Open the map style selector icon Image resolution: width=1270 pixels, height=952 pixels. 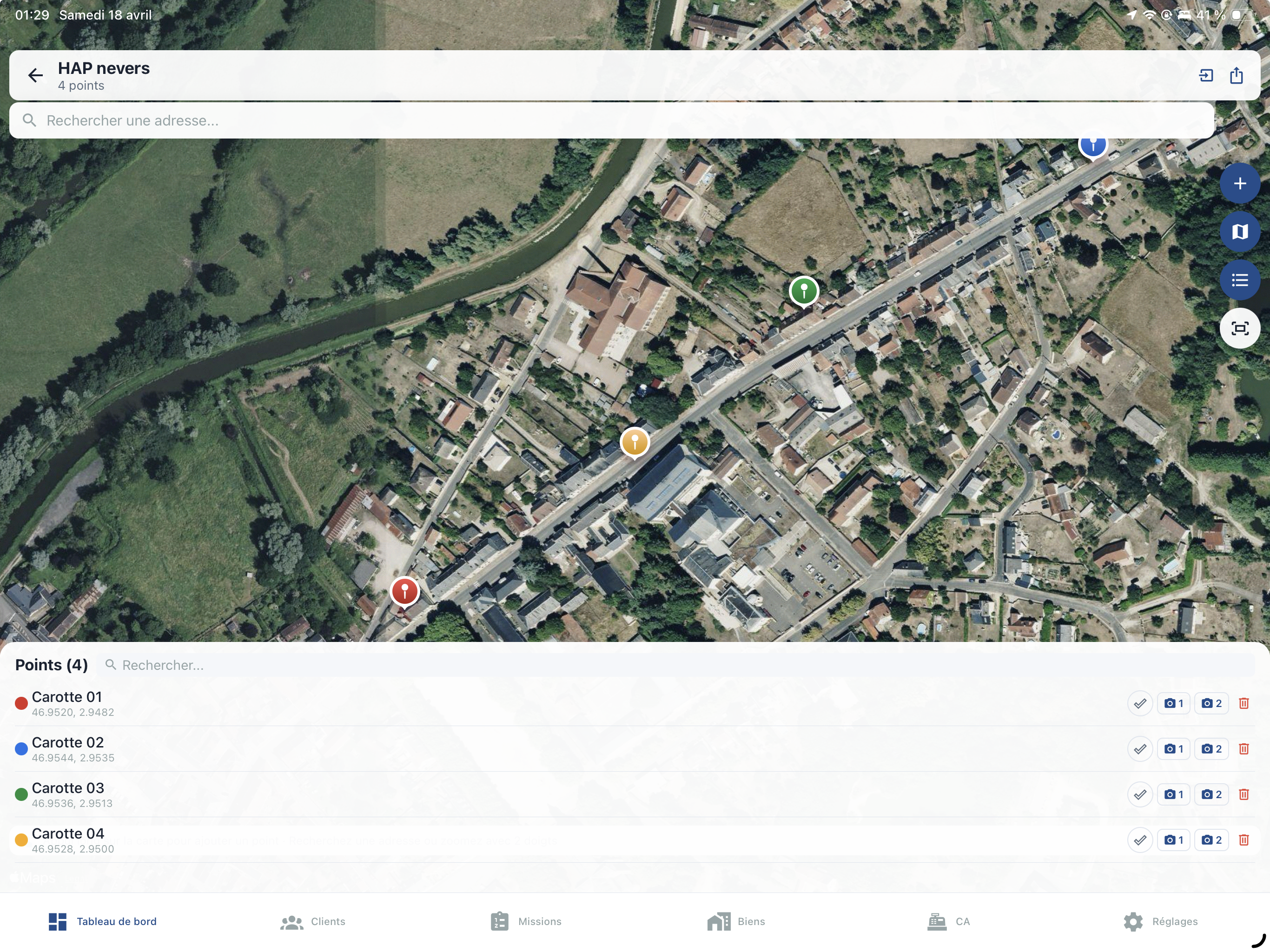pos(1240,231)
